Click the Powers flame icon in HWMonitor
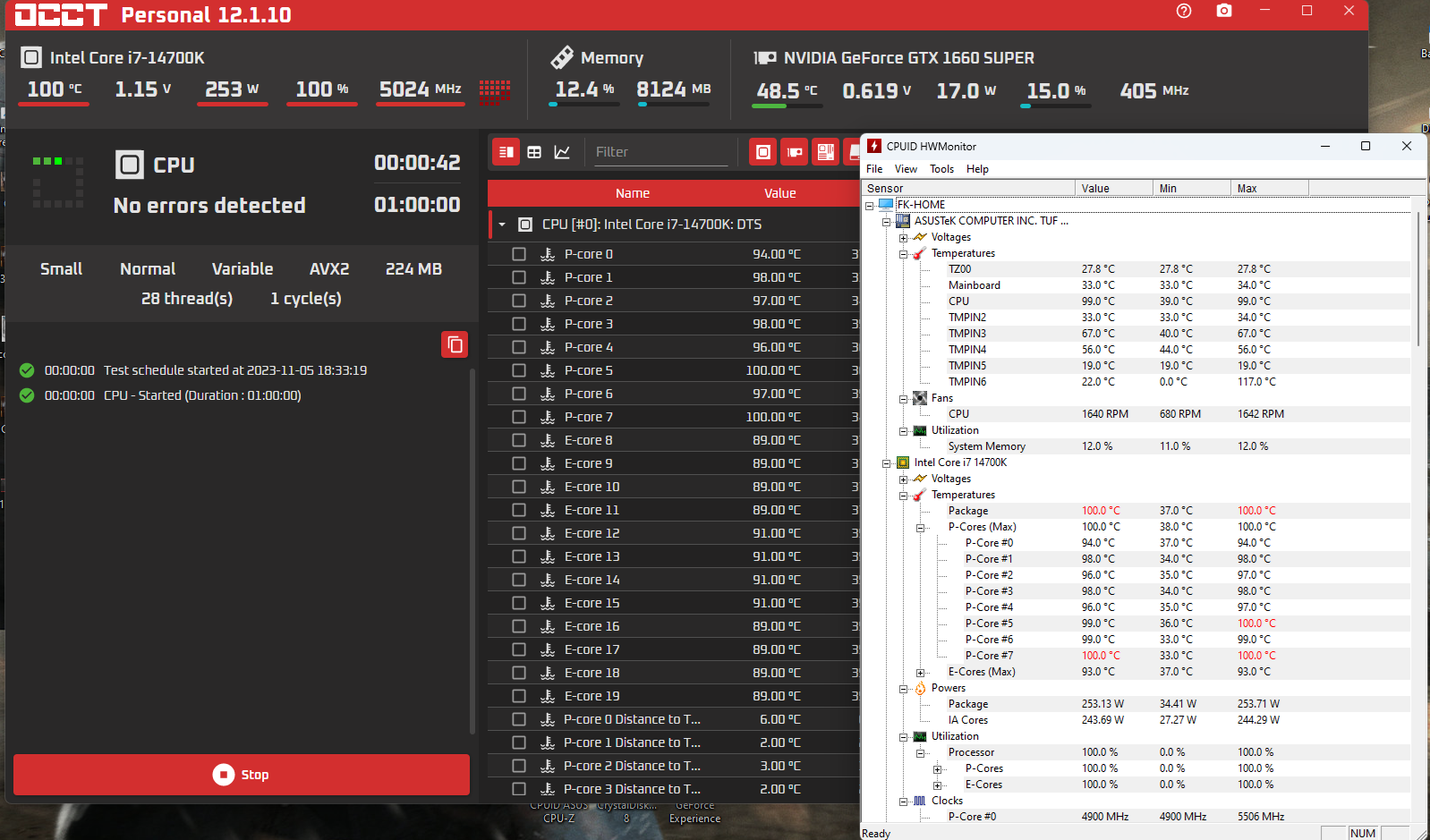The height and width of the screenshot is (840, 1430). [x=920, y=688]
